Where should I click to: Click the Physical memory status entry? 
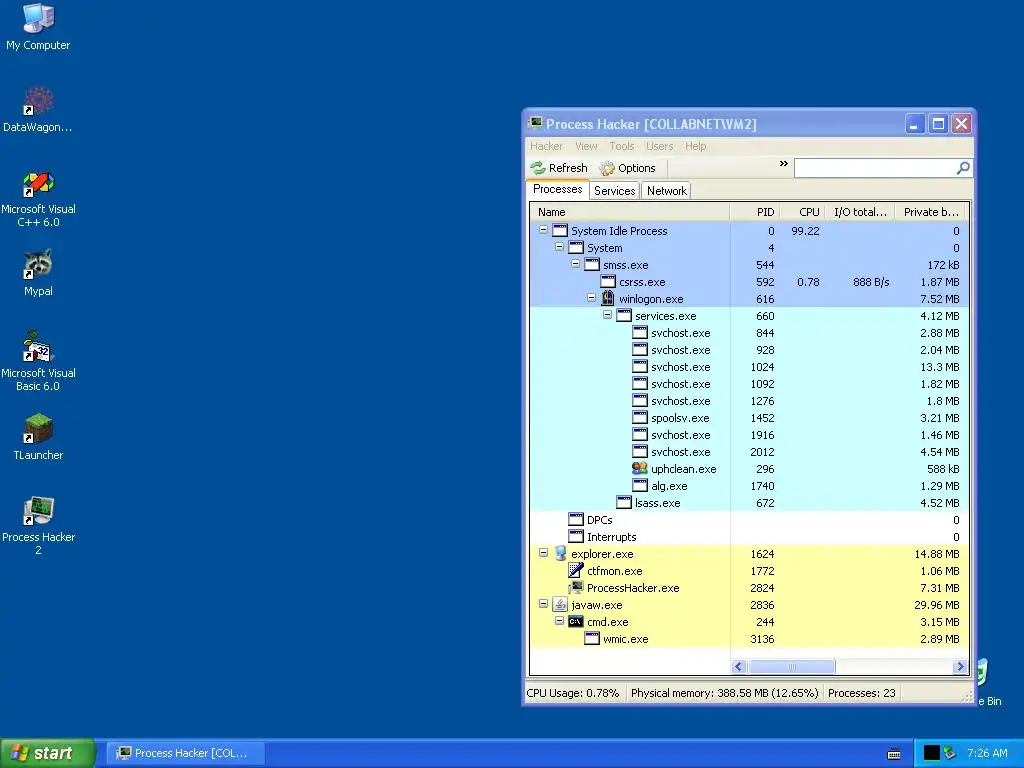point(724,693)
